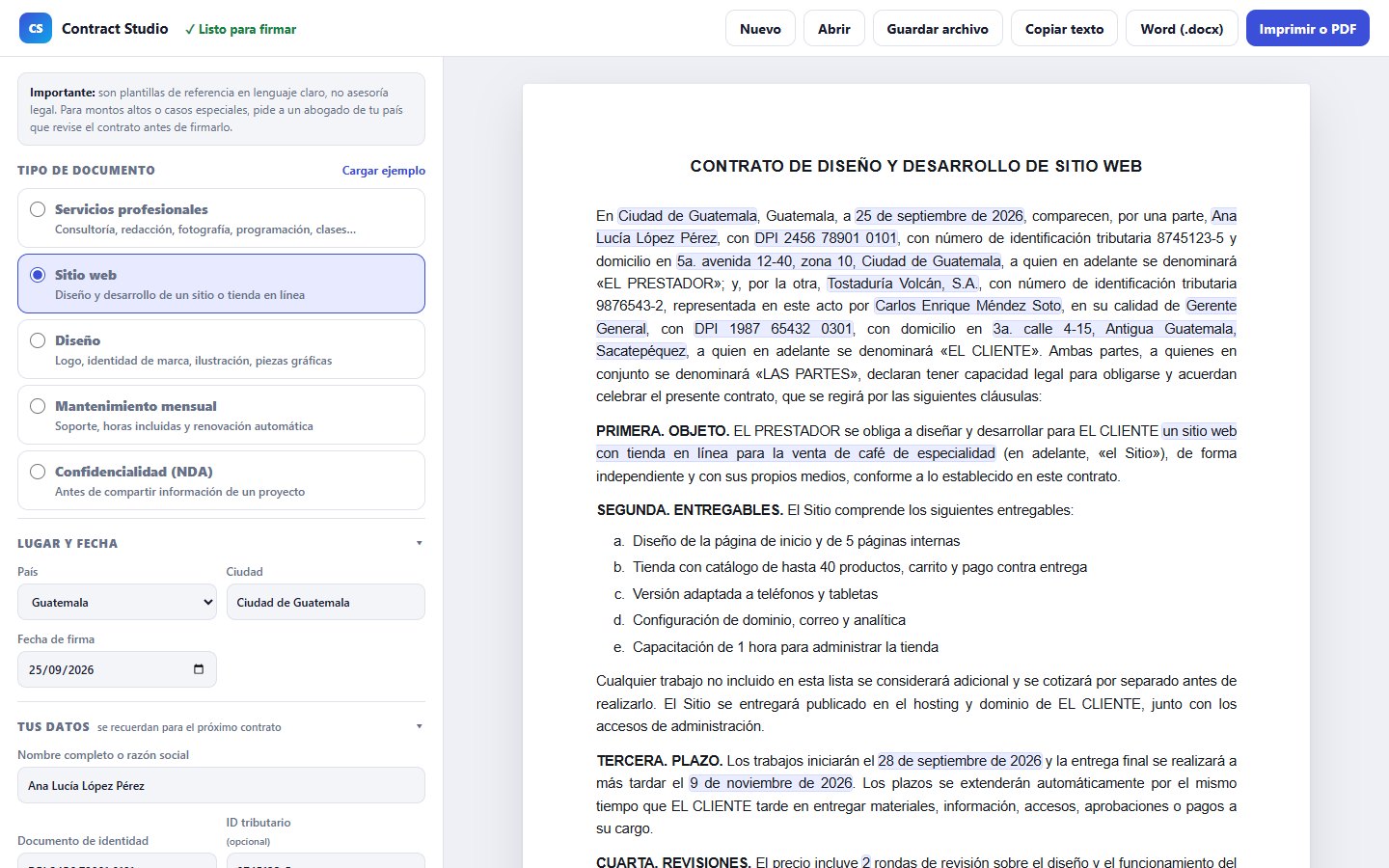This screenshot has height=868, width=1389.
Task: Click highlighted '28 de septiembre de 2026' date
Action: (960, 761)
